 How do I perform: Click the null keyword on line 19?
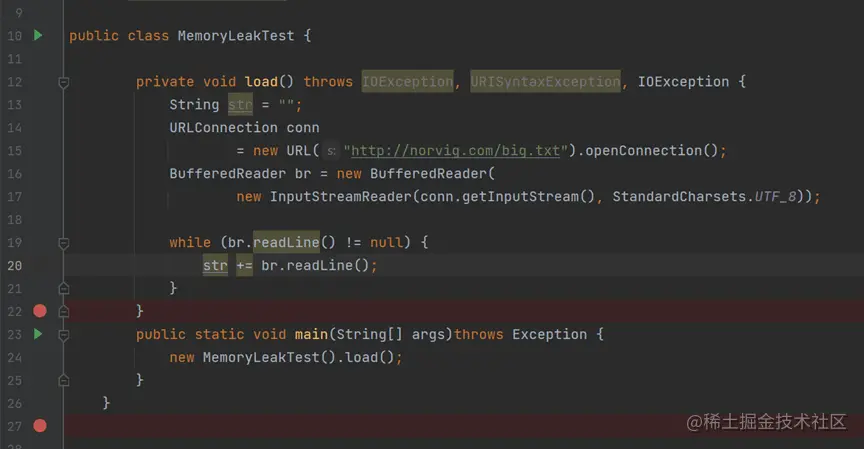[386, 242]
